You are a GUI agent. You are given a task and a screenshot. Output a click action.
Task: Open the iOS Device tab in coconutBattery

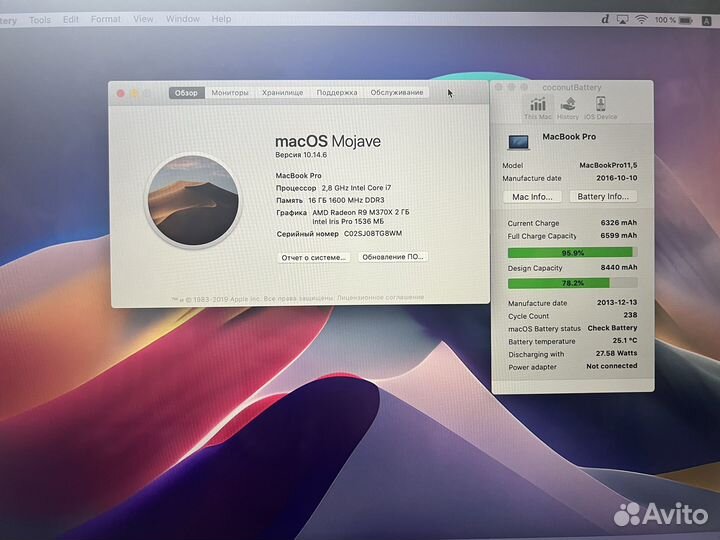(601, 108)
